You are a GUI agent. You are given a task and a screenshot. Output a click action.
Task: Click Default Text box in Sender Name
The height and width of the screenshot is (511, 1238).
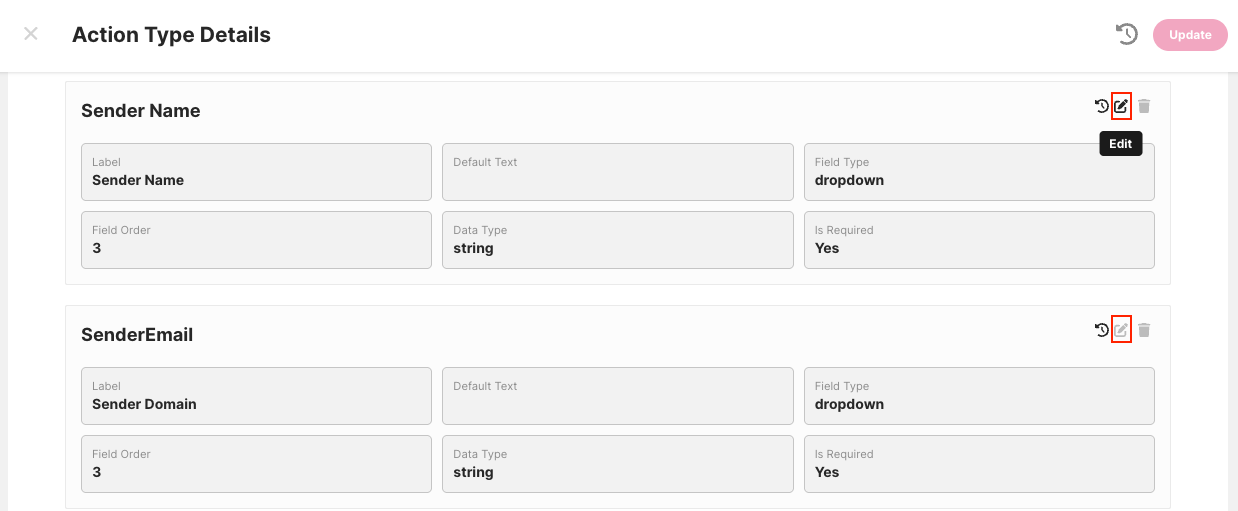tap(617, 172)
